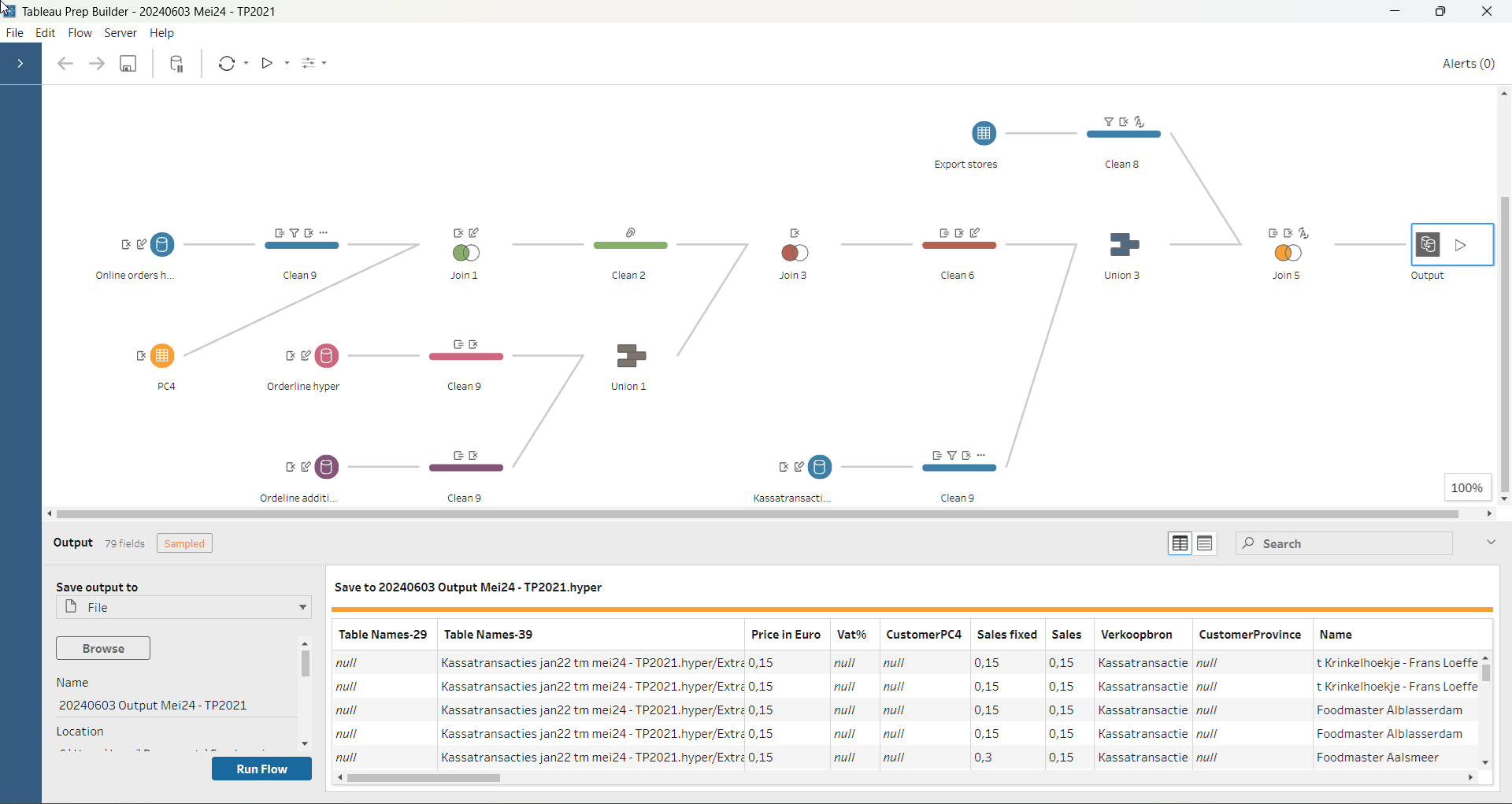Click the Browse button
The height and width of the screenshot is (804, 1512).
pyautogui.click(x=103, y=648)
